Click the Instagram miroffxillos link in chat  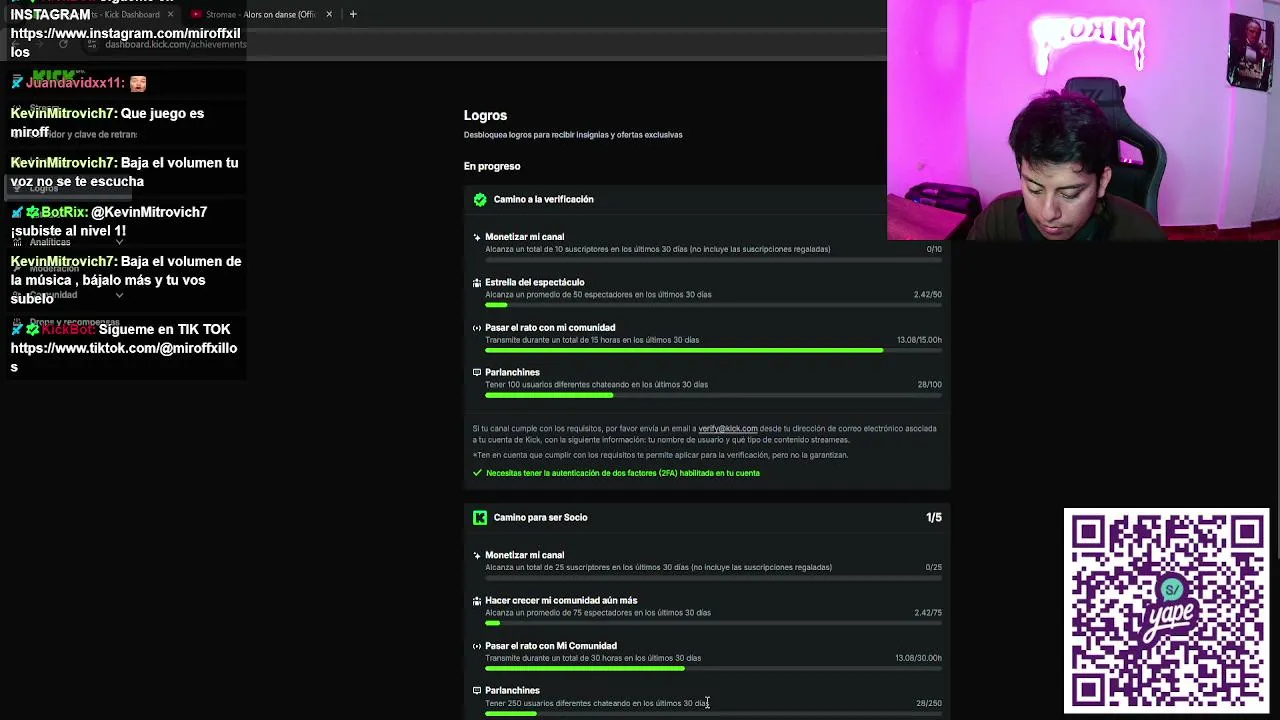126,42
